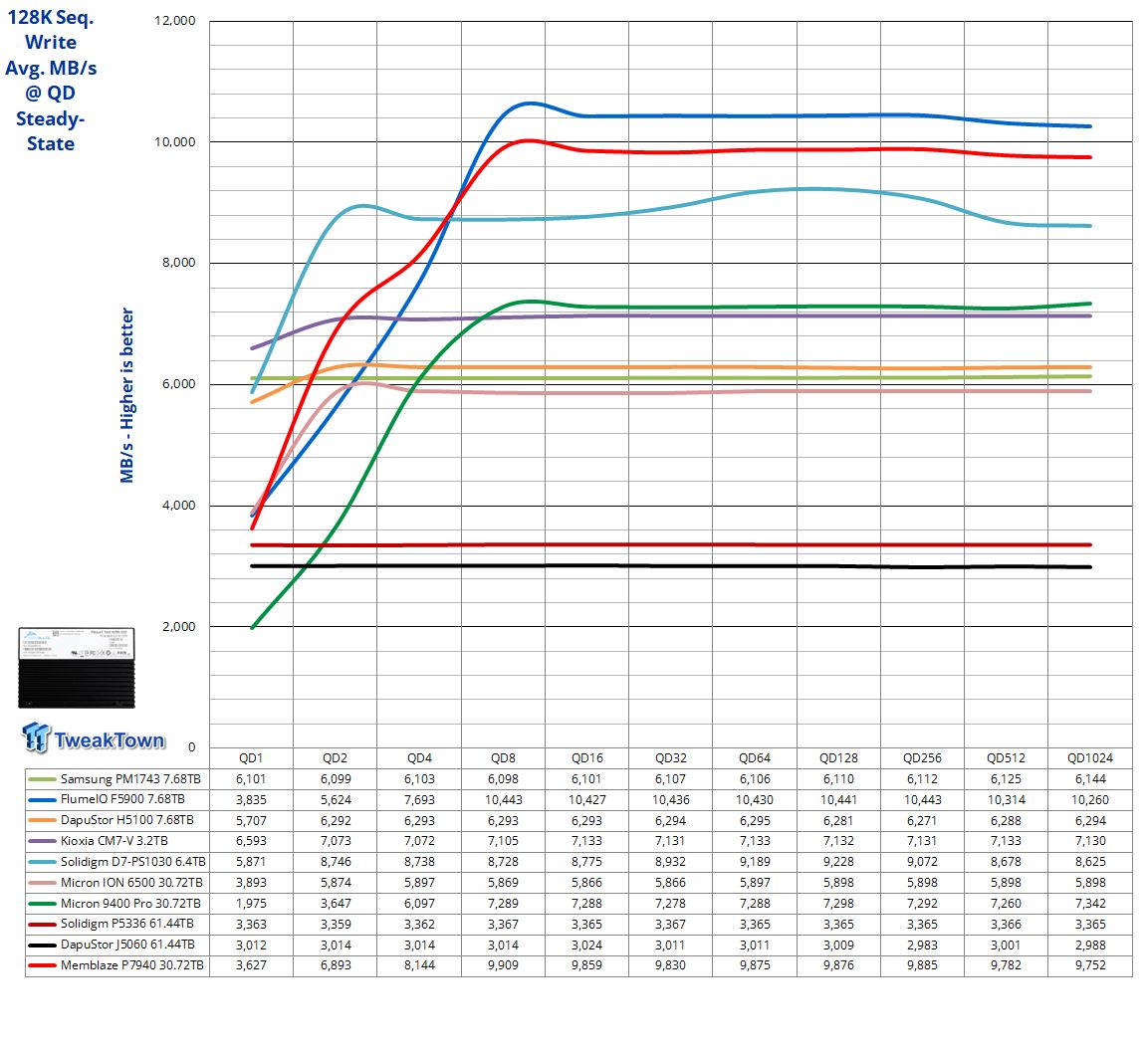Screen dimensions: 1148x1052
Task: Click the DapuStor J5060 black legend swatch
Action: click(42, 946)
